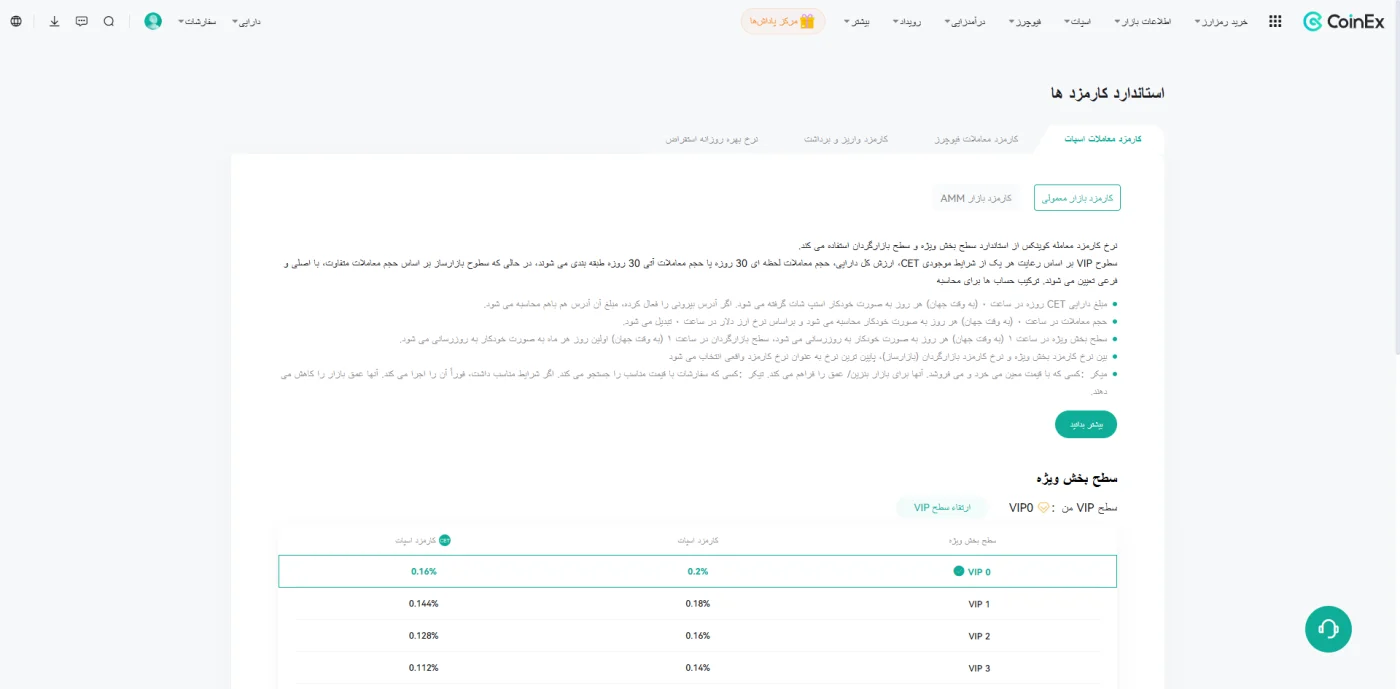Open the language globe icon
The width and height of the screenshot is (1400, 689).
click(16, 21)
